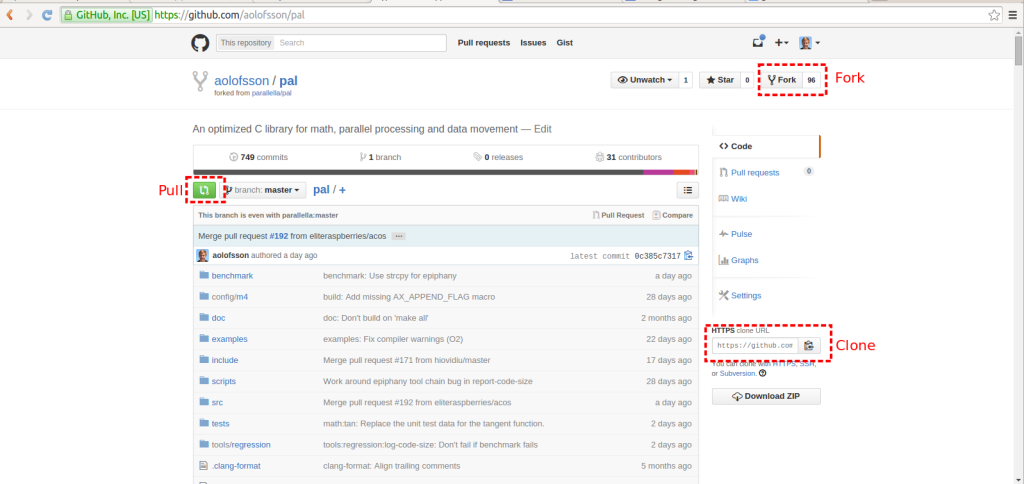
Task: Open the notifications inbox icon
Action: tap(758, 42)
